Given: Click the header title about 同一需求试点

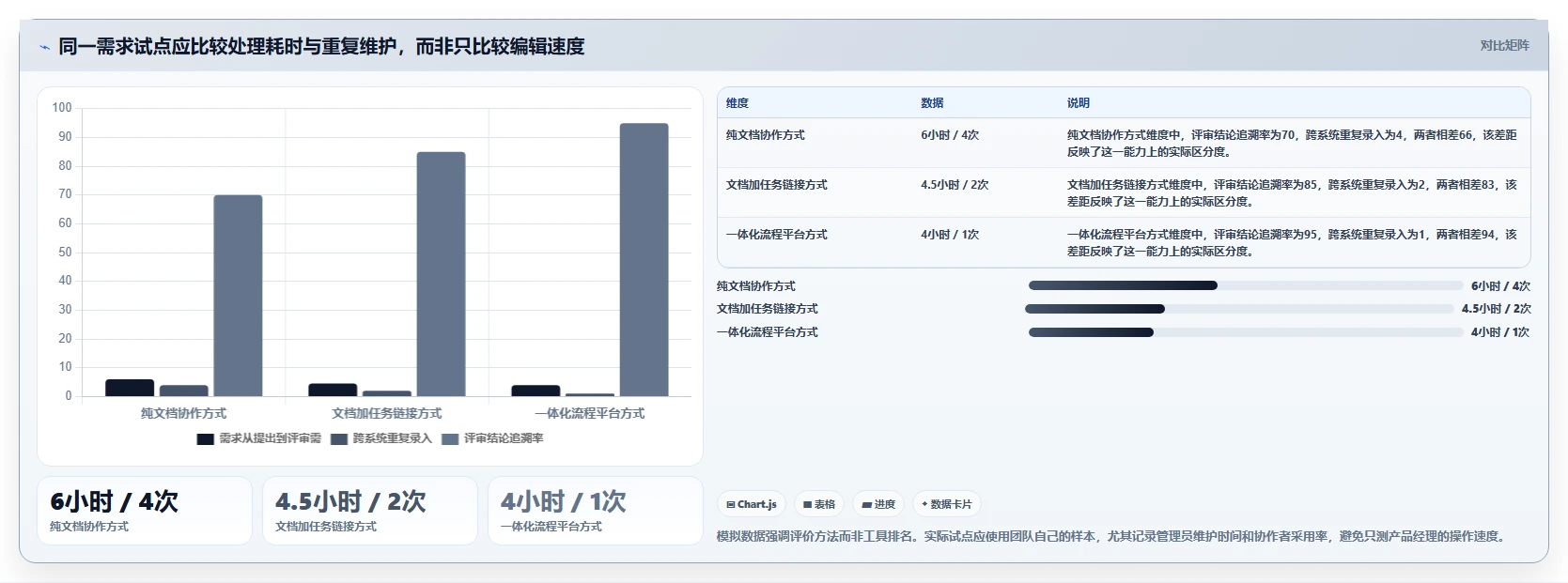Looking at the screenshot, I should (321, 46).
